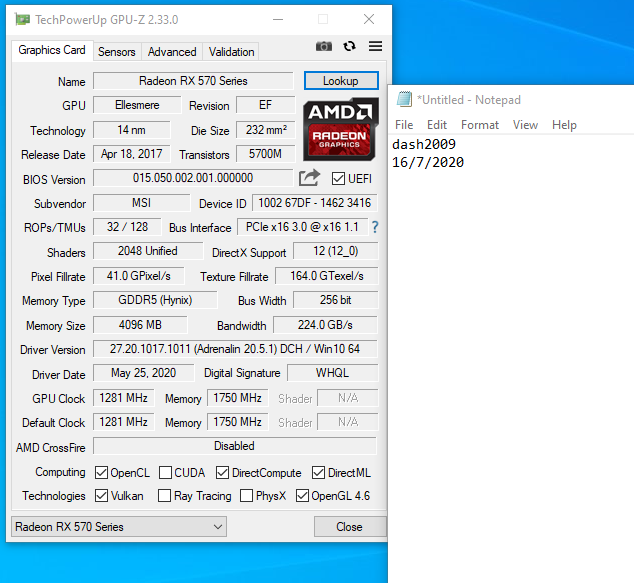634x583 pixels.
Task: Click the GPU-Z title bar app icon
Action: click(22, 19)
